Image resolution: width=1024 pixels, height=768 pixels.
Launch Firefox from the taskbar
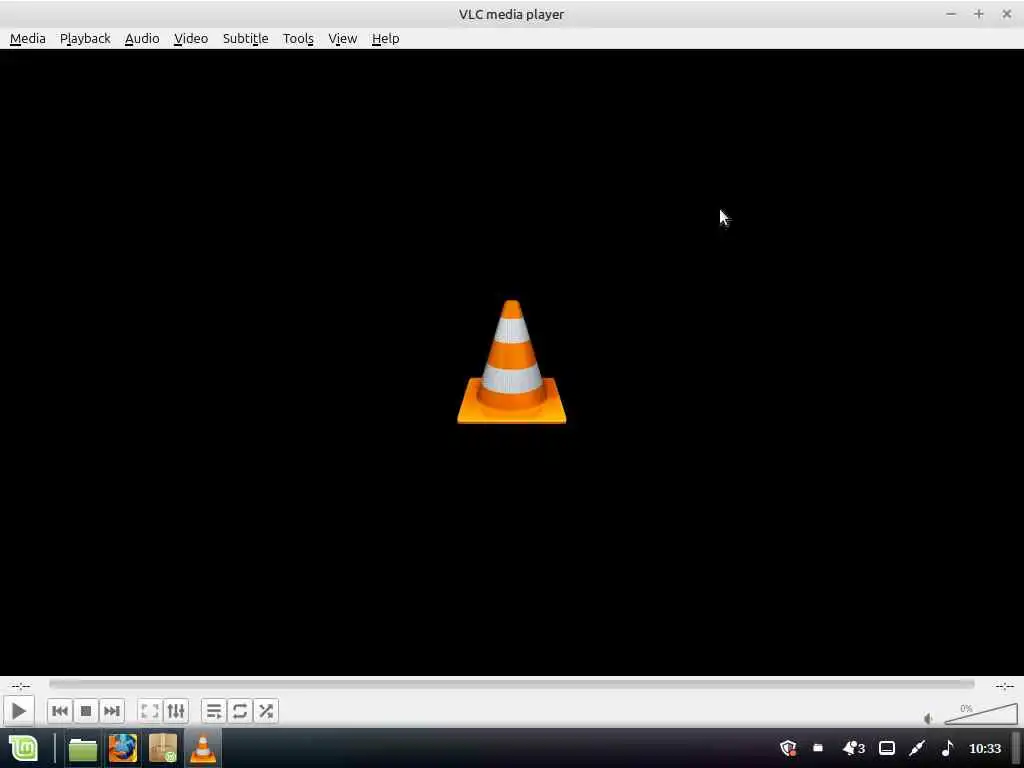click(x=123, y=748)
